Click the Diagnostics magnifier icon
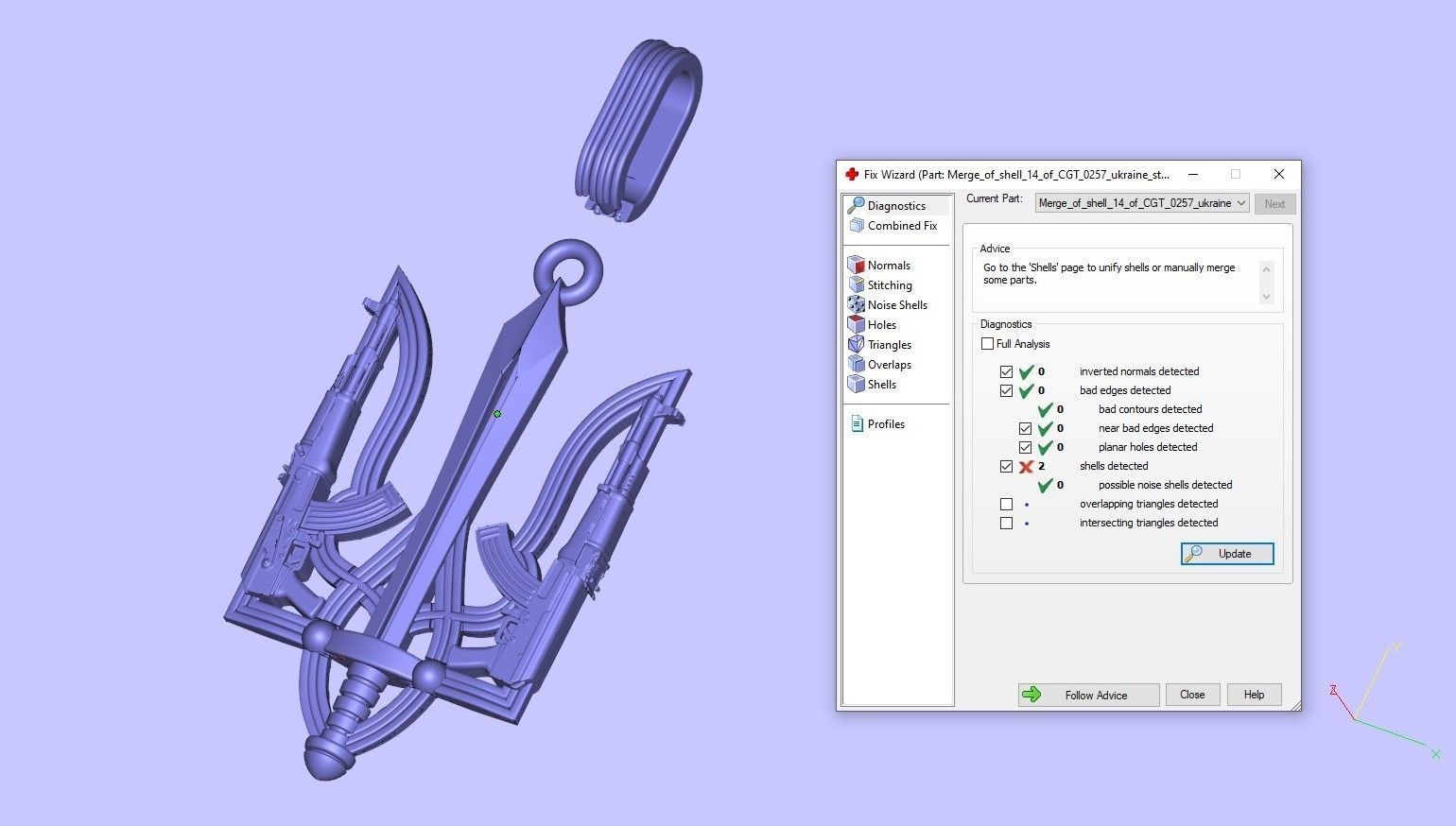 [x=856, y=205]
